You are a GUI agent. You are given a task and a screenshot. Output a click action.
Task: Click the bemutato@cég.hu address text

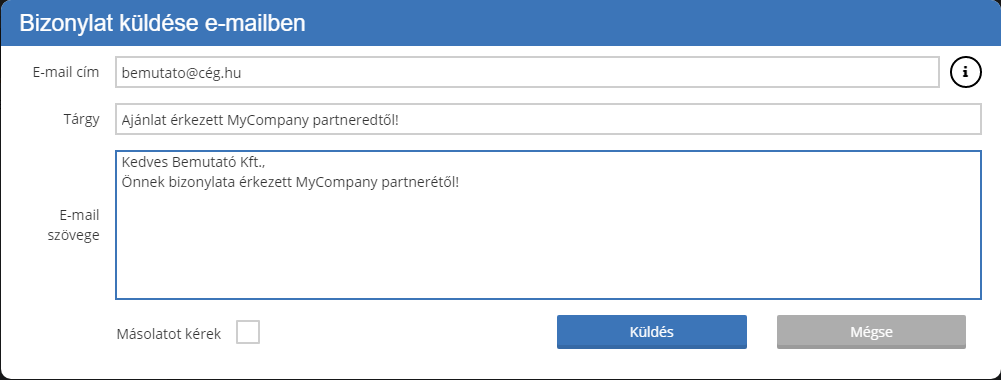click(181, 73)
